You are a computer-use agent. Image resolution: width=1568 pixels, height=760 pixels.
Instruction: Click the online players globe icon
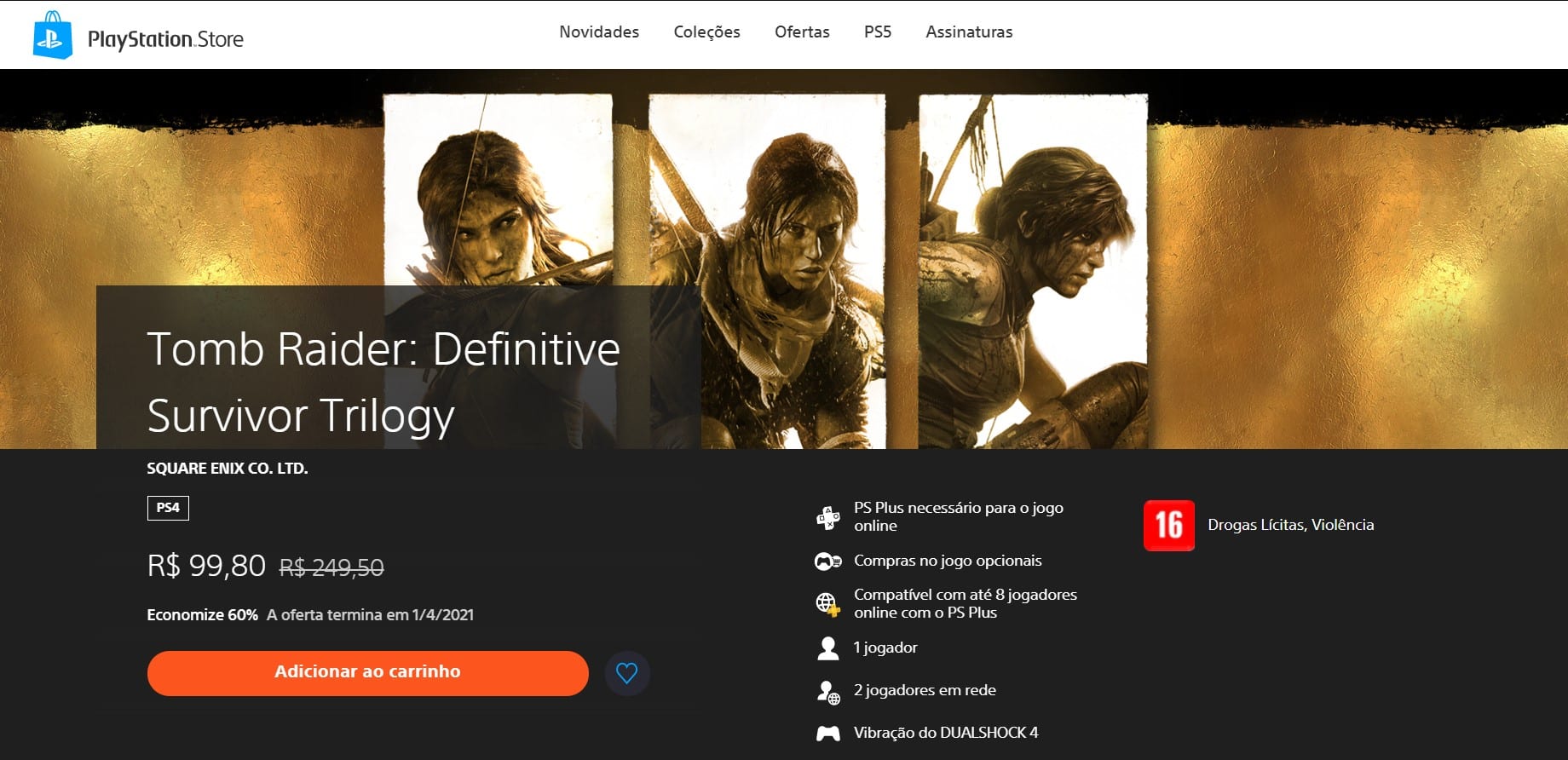pyautogui.click(x=827, y=604)
